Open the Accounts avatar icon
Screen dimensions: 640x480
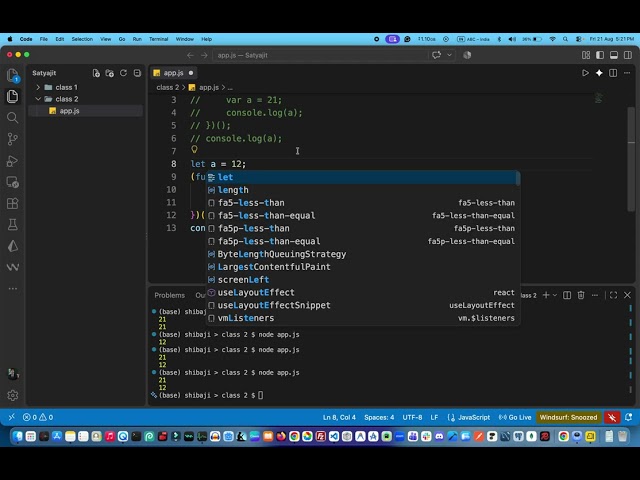13,374
